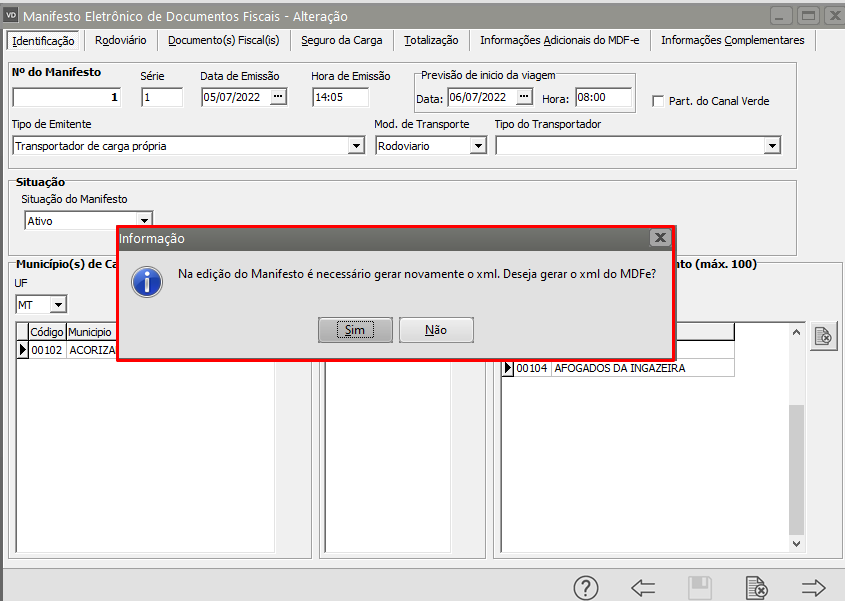The image size is (845, 601).
Task: Switch to the Rodoviário tab
Action: [x=121, y=40]
